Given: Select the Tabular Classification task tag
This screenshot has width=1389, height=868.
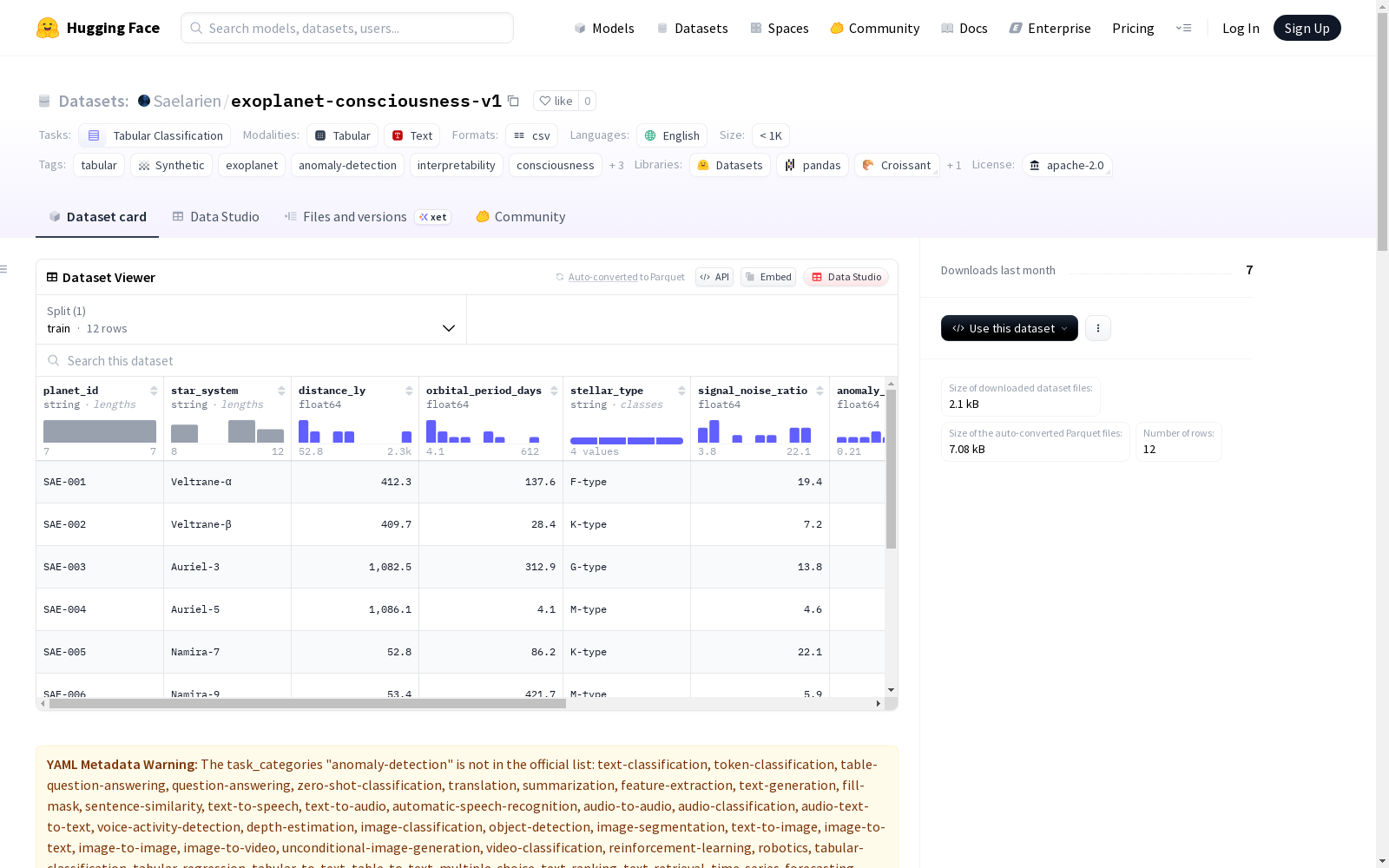Looking at the screenshot, I should click(155, 135).
